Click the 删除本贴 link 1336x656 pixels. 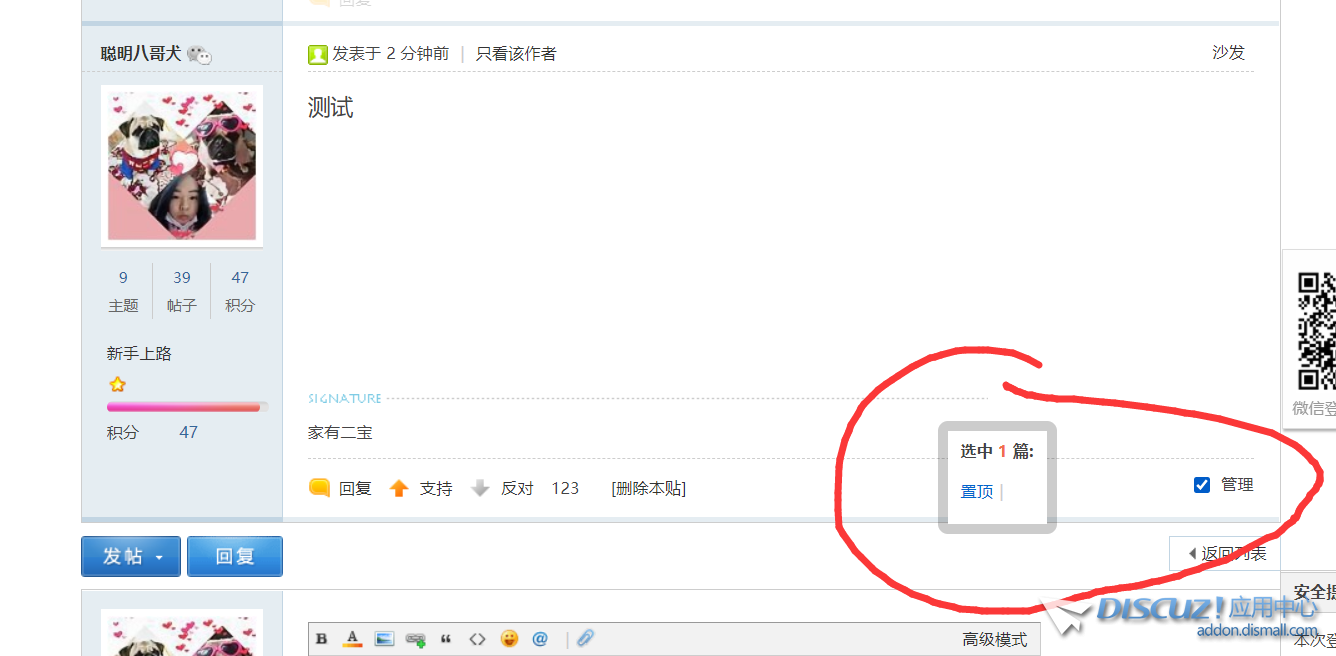(649, 488)
